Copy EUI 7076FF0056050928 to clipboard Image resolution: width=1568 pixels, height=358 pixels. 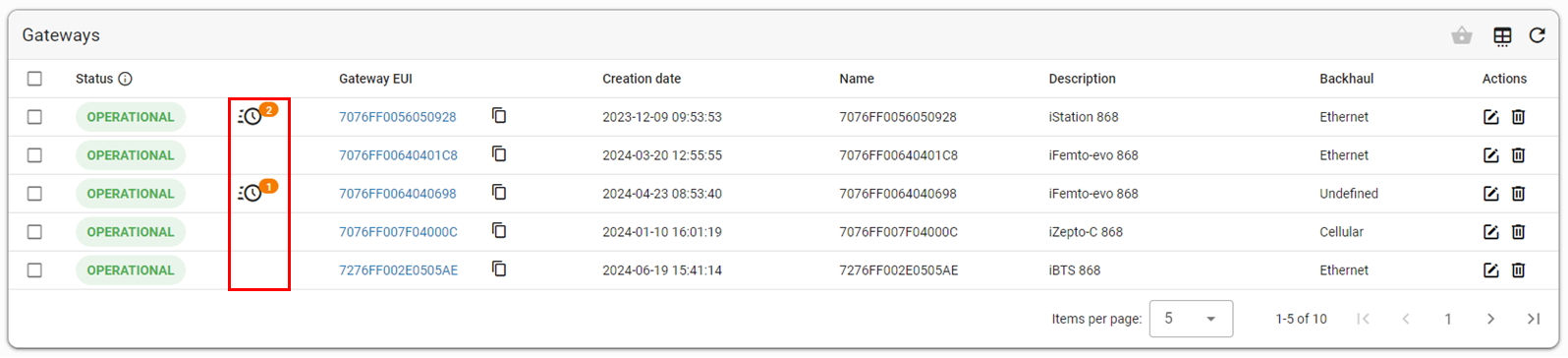click(x=499, y=116)
